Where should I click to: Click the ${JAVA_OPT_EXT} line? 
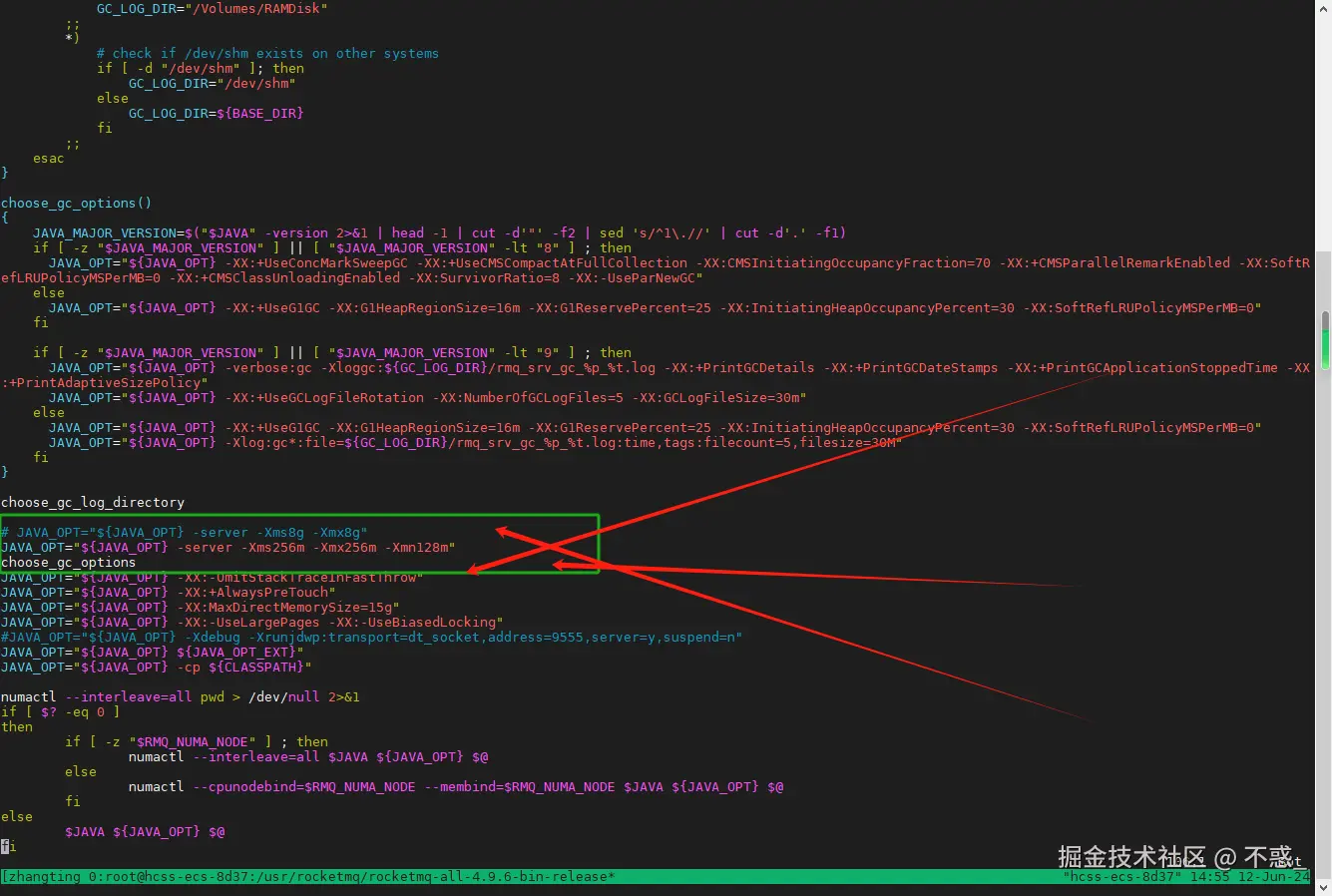coord(152,652)
